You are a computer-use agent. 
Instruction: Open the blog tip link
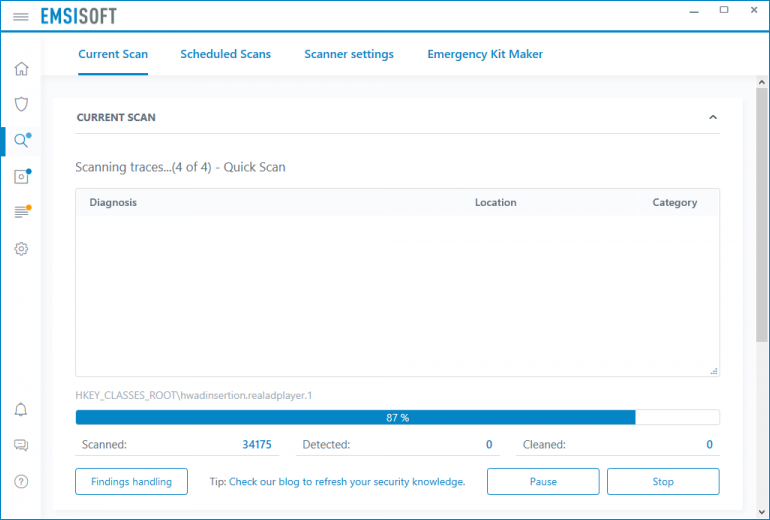tap(347, 482)
